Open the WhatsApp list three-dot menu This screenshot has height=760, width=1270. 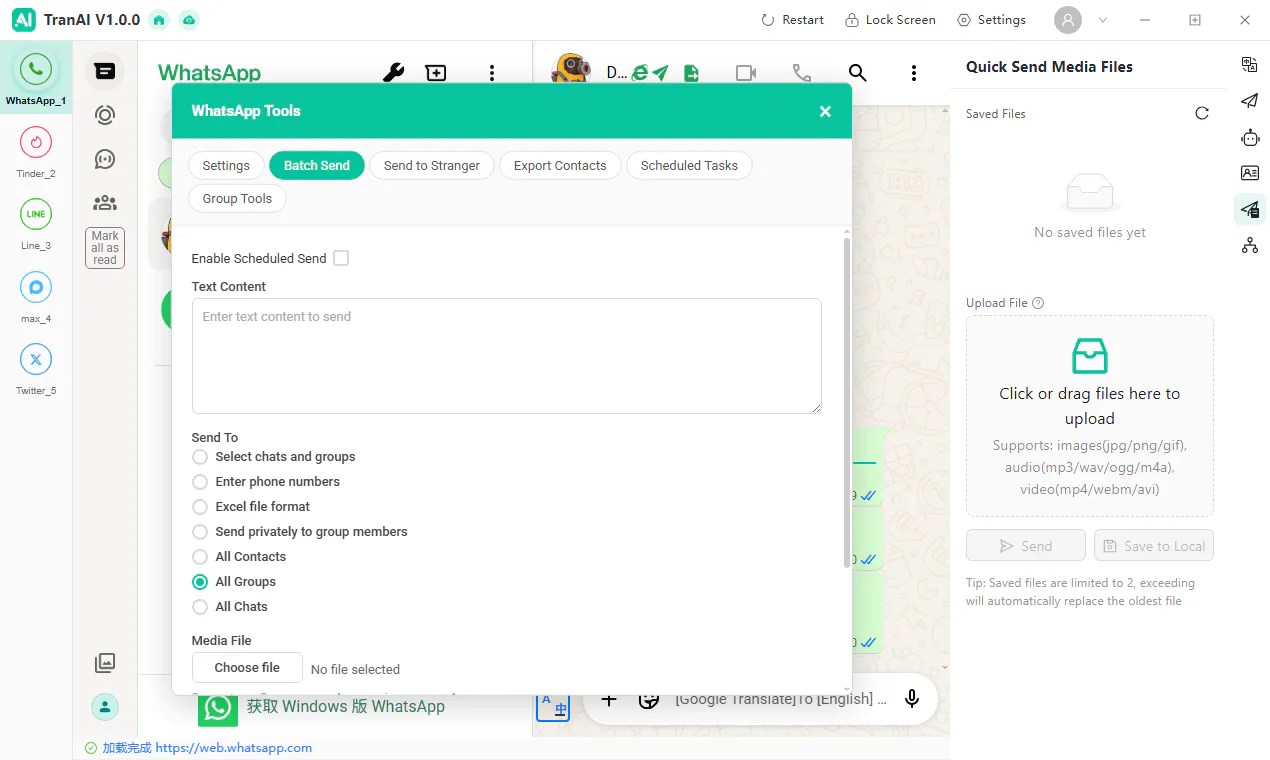tap(491, 73)
